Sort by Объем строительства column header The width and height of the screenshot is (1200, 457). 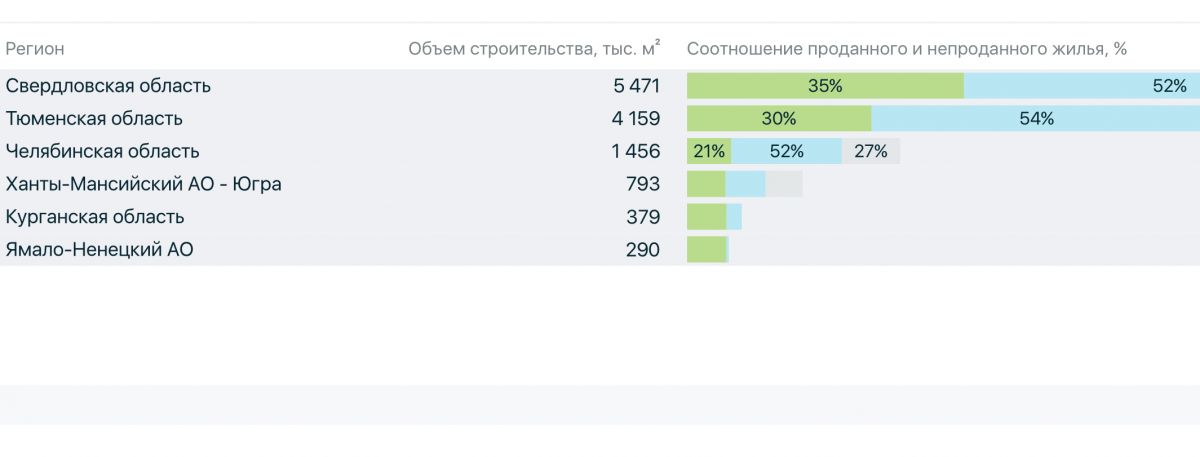[x=534, y=49]
